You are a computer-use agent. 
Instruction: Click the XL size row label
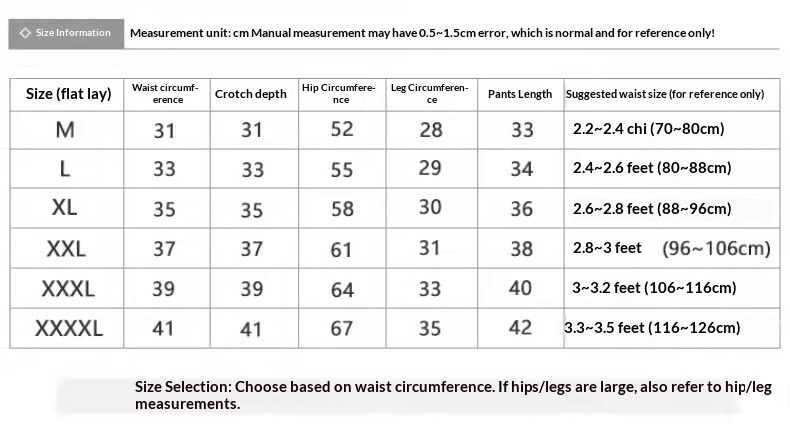pos(65,208)
